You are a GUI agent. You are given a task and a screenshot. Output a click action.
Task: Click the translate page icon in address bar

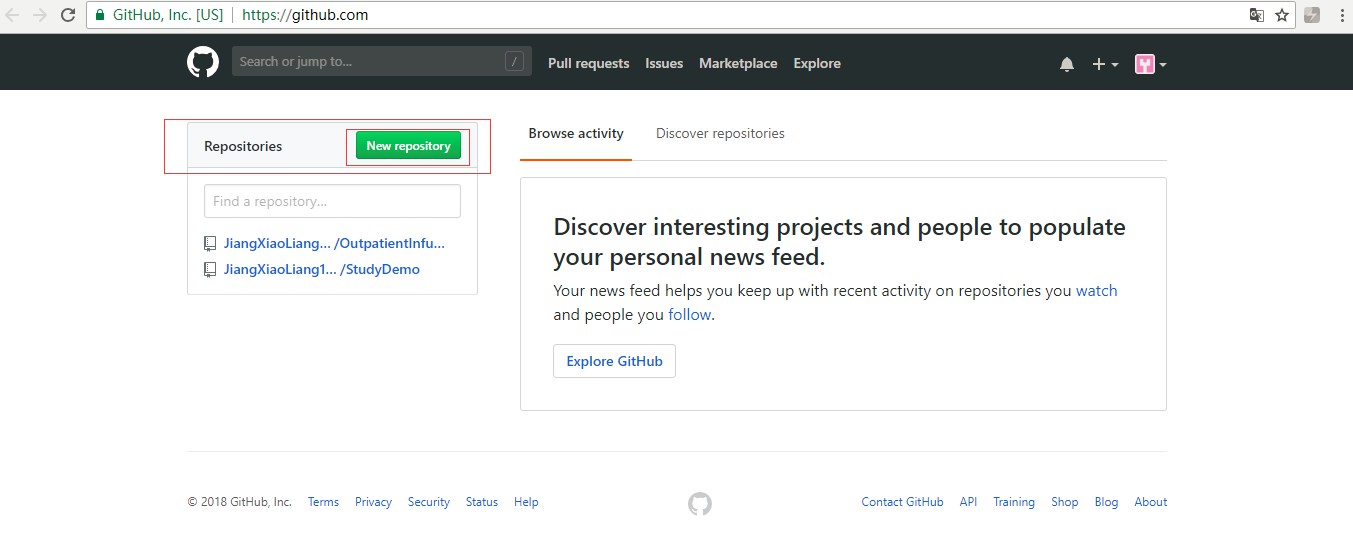(x=1257, y=15)
